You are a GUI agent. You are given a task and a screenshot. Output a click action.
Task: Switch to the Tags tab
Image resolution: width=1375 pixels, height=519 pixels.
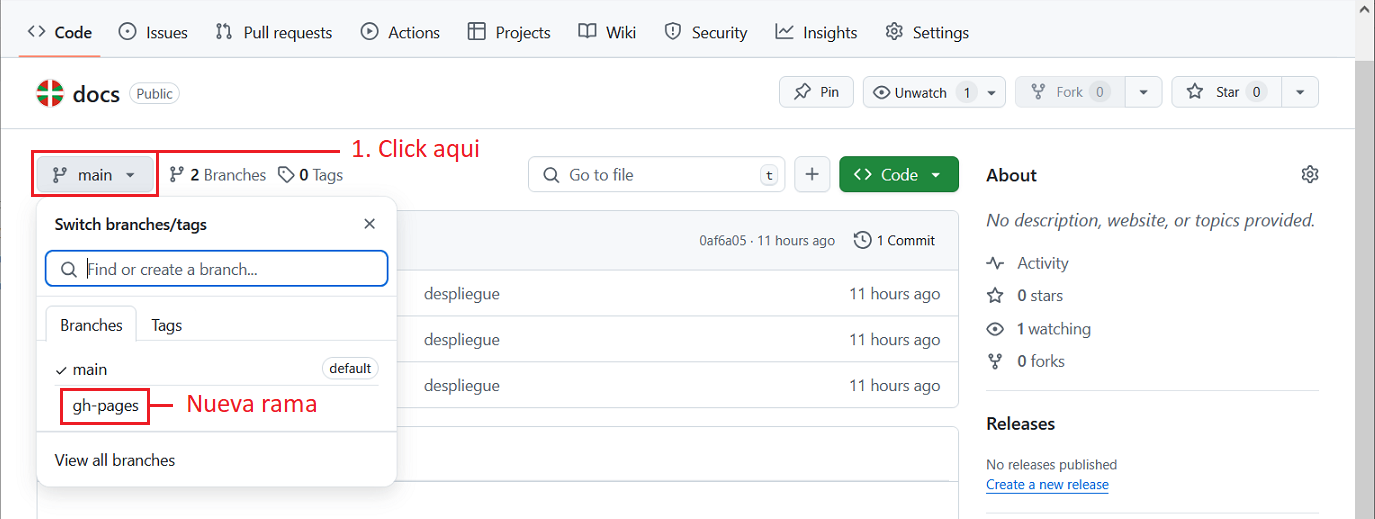pos(166,325)
